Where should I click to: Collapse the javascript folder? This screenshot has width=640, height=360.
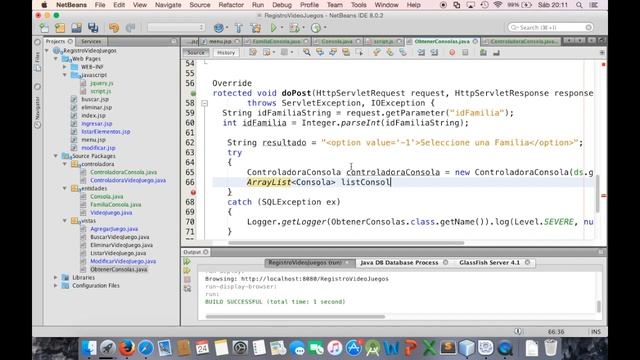[x=64, y=75]
